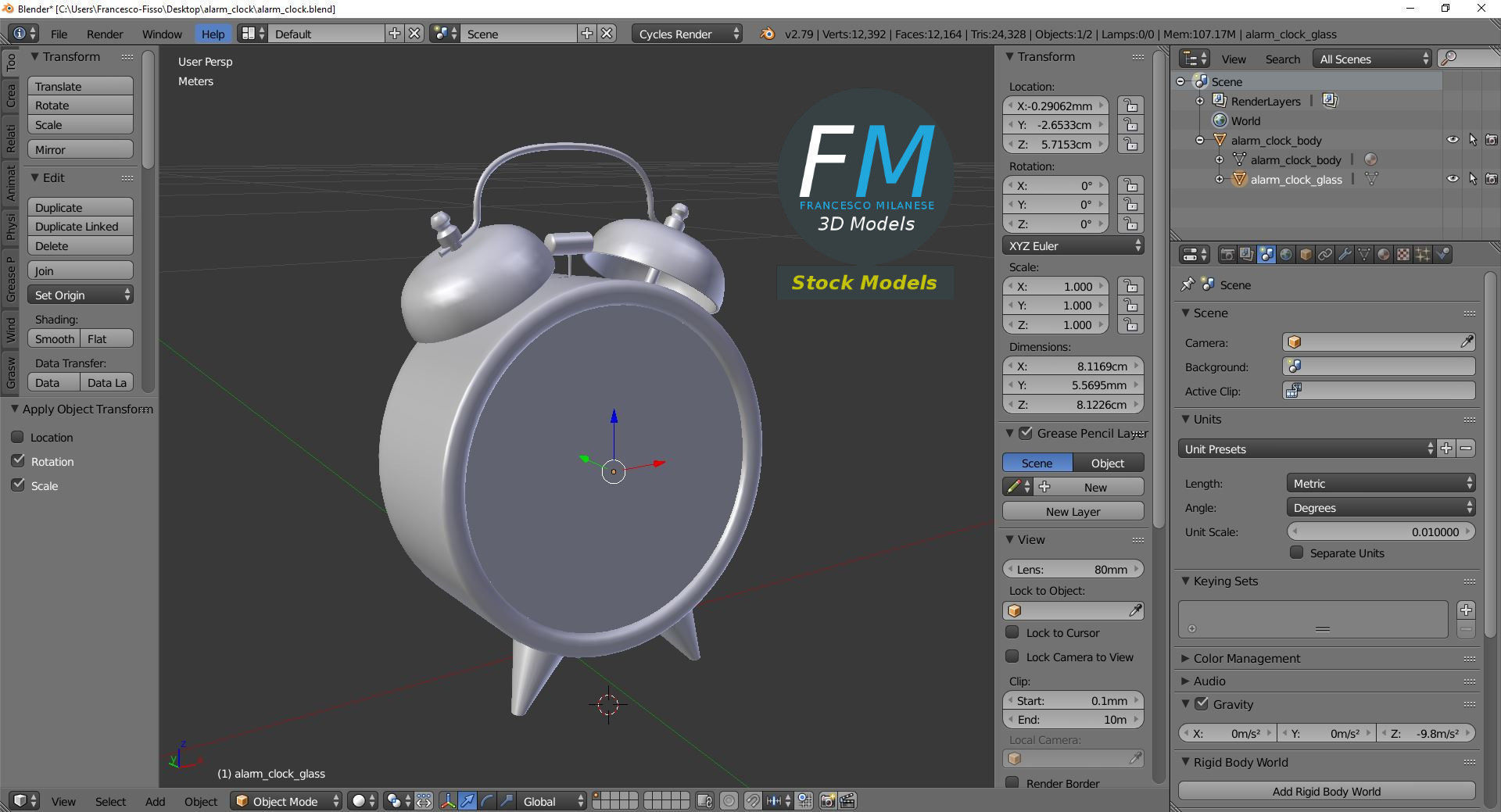
Task: Open the Global orientation dropdown
Action: point(552,801)
